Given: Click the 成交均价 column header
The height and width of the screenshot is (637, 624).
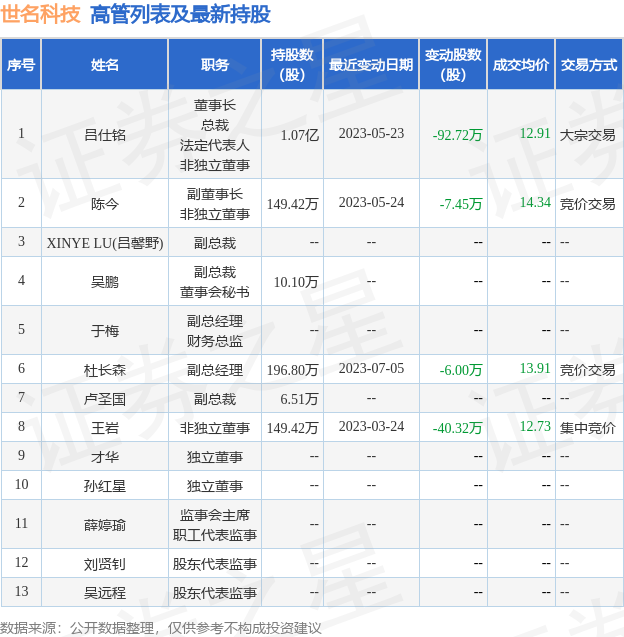Looking at the screenshot, I should (521, 65).
